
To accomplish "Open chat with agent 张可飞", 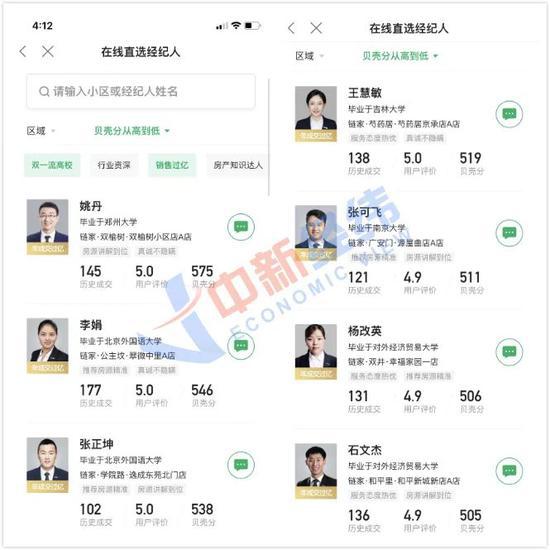I will click(509, 233).
